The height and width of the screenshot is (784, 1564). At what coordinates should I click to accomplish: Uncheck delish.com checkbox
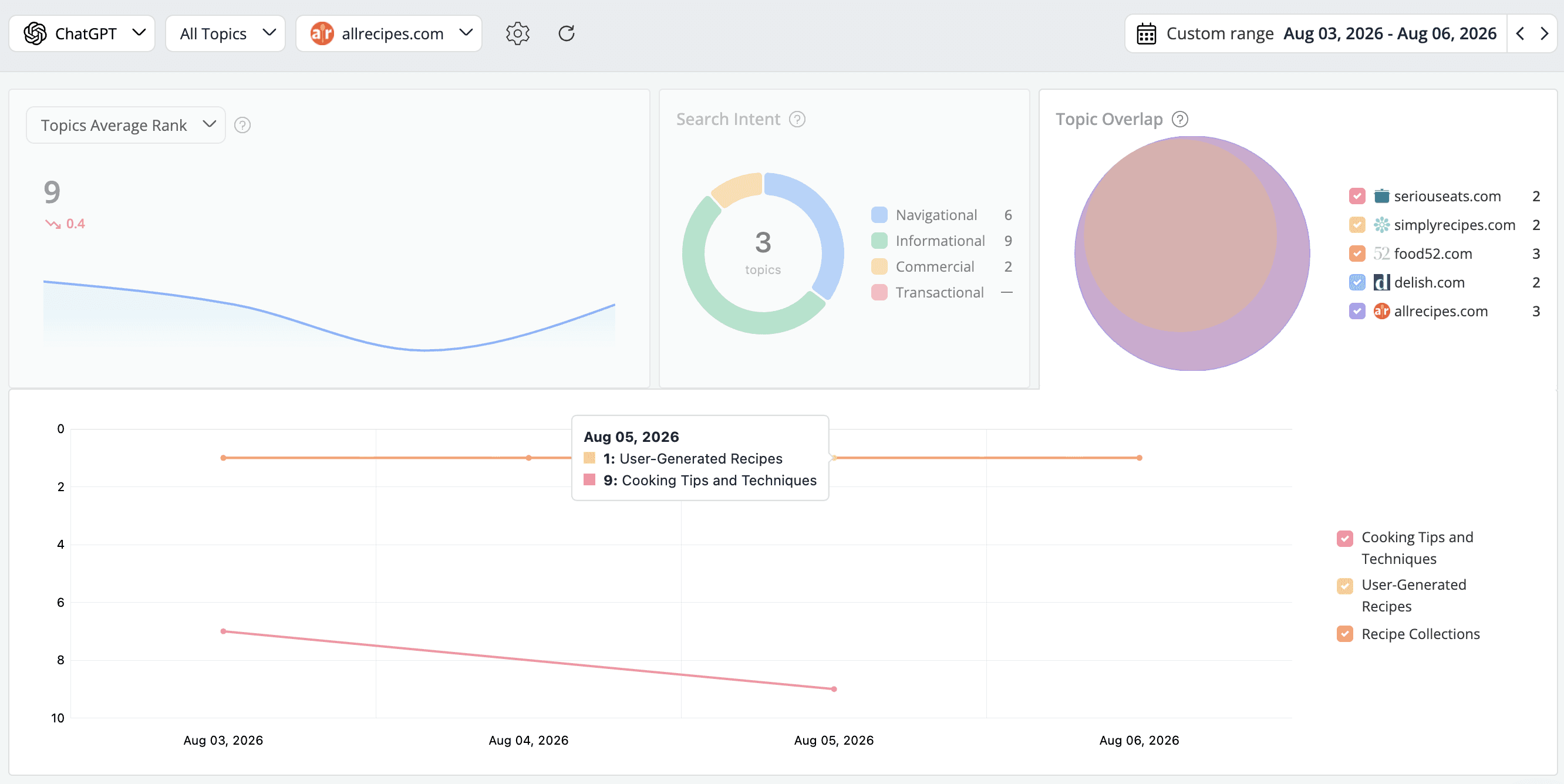click(x=1357, y=282)
